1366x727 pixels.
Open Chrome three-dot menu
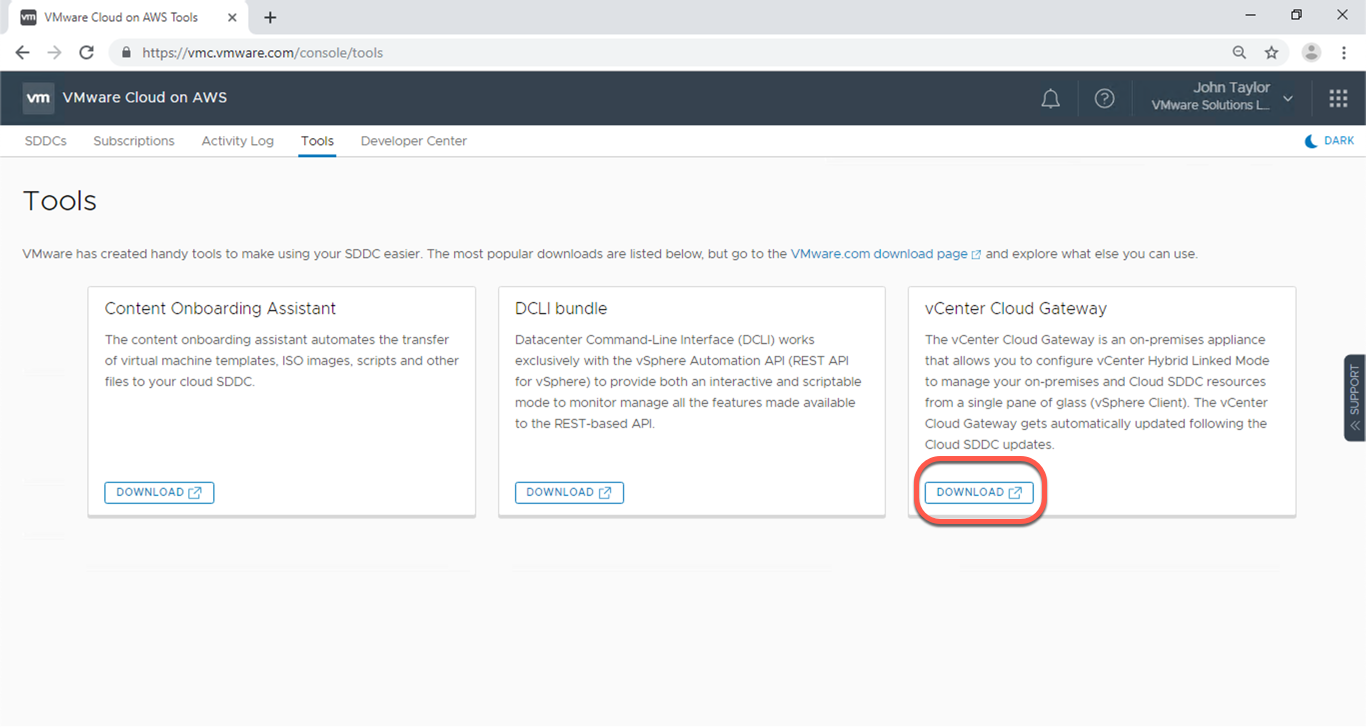tap(1344, 53)
